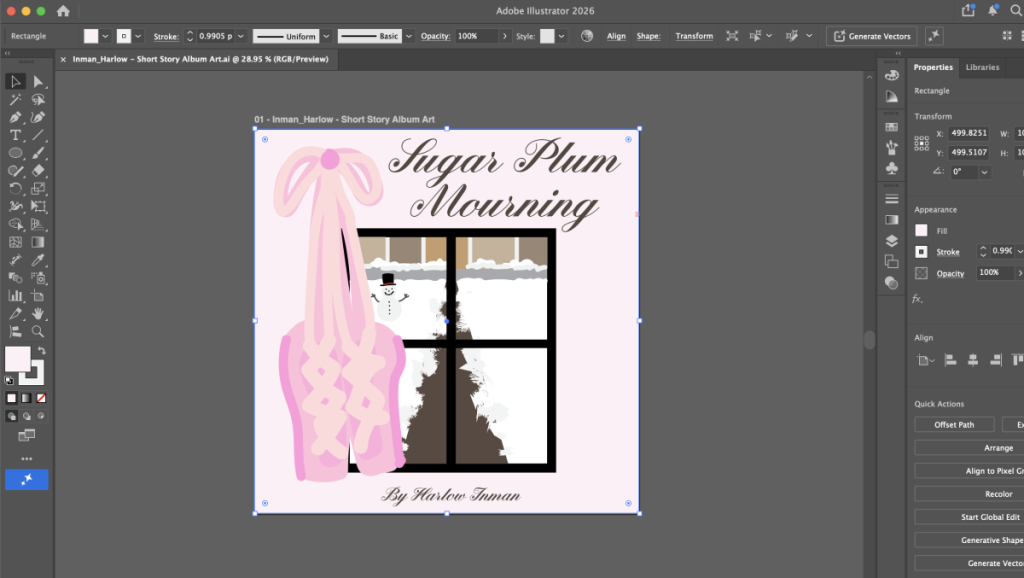1024x578 pixels.
Task: Enable Draw Normal mode
Action: click(11, 416)
